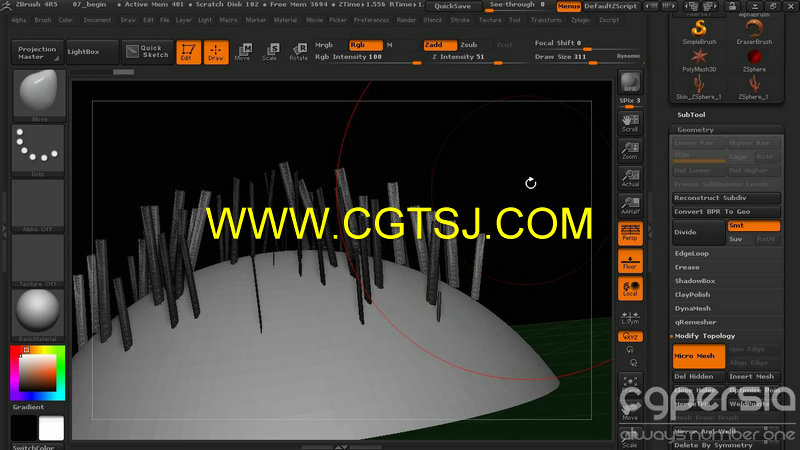The image size is (800, 450).
Task: Choose the Move transform tool in top shelf
Action: [243, 52]
